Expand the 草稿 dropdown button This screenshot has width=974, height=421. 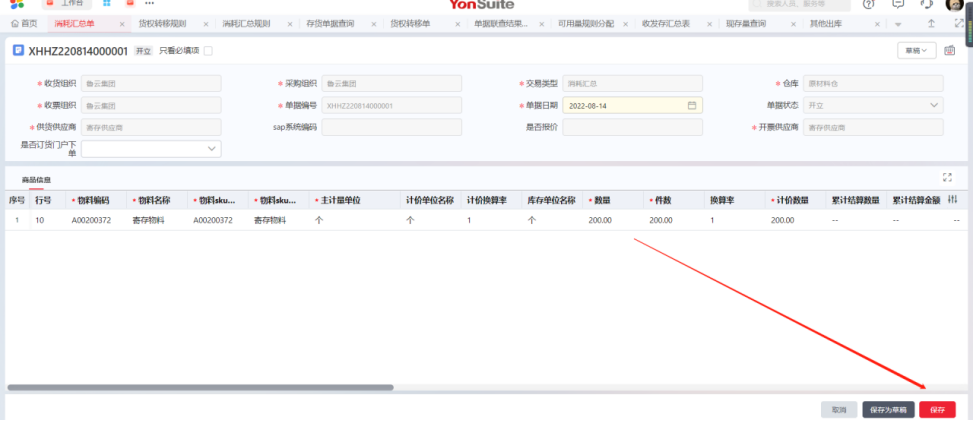[916, 50]
